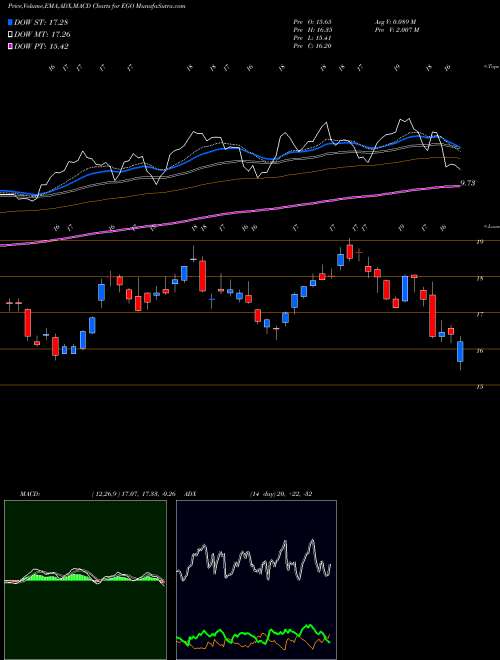500x660 pixels.
Task: Click the 15 price axis label
Action: coord(480,386)
